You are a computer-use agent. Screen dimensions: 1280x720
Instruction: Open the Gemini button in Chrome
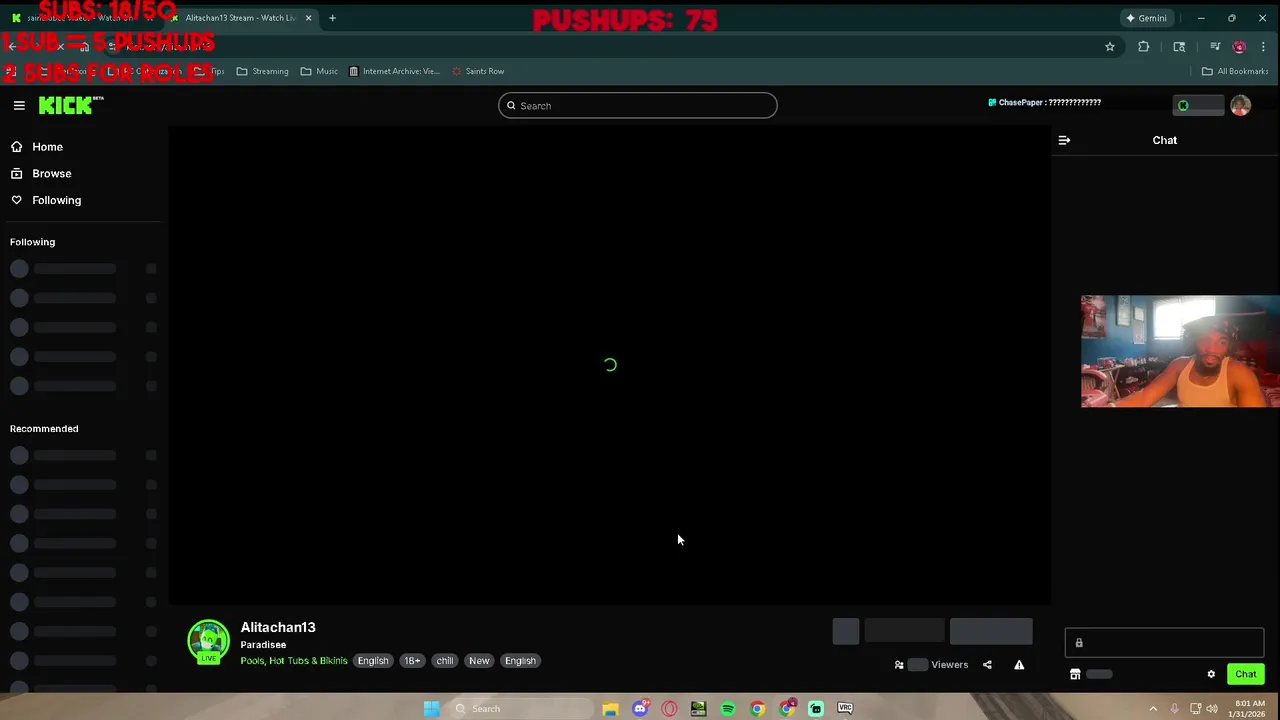click(1146, 18)
